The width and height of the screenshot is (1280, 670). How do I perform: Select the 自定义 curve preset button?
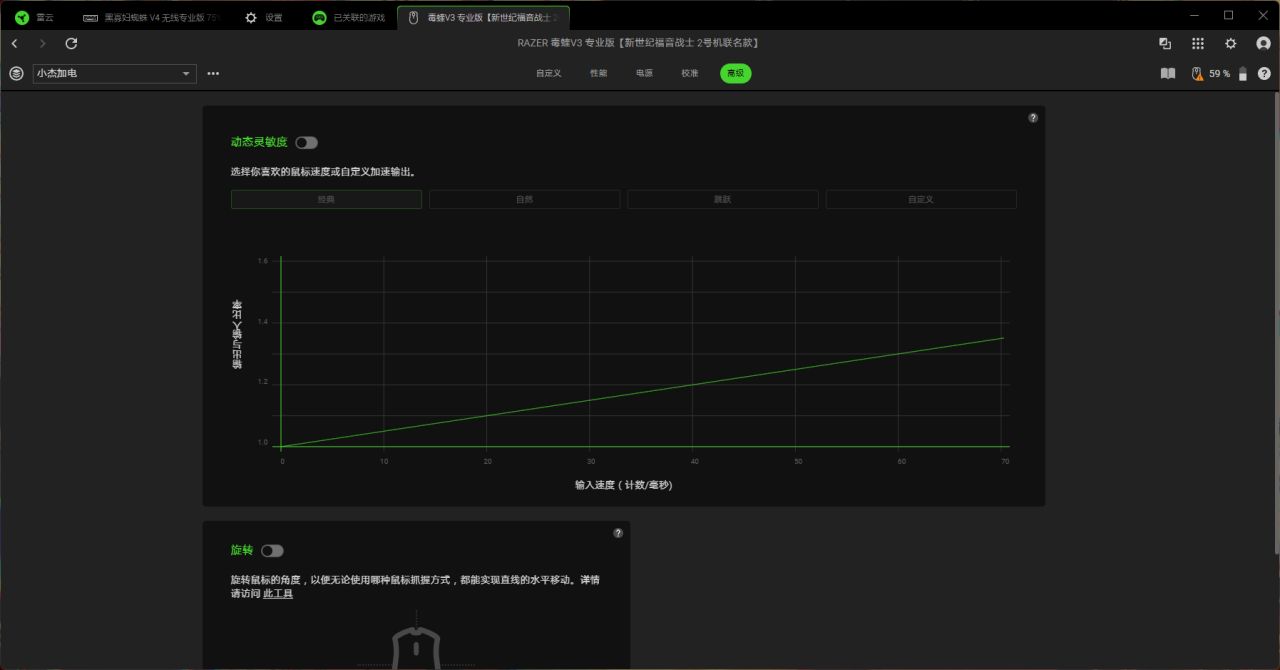tap(921, 199)
